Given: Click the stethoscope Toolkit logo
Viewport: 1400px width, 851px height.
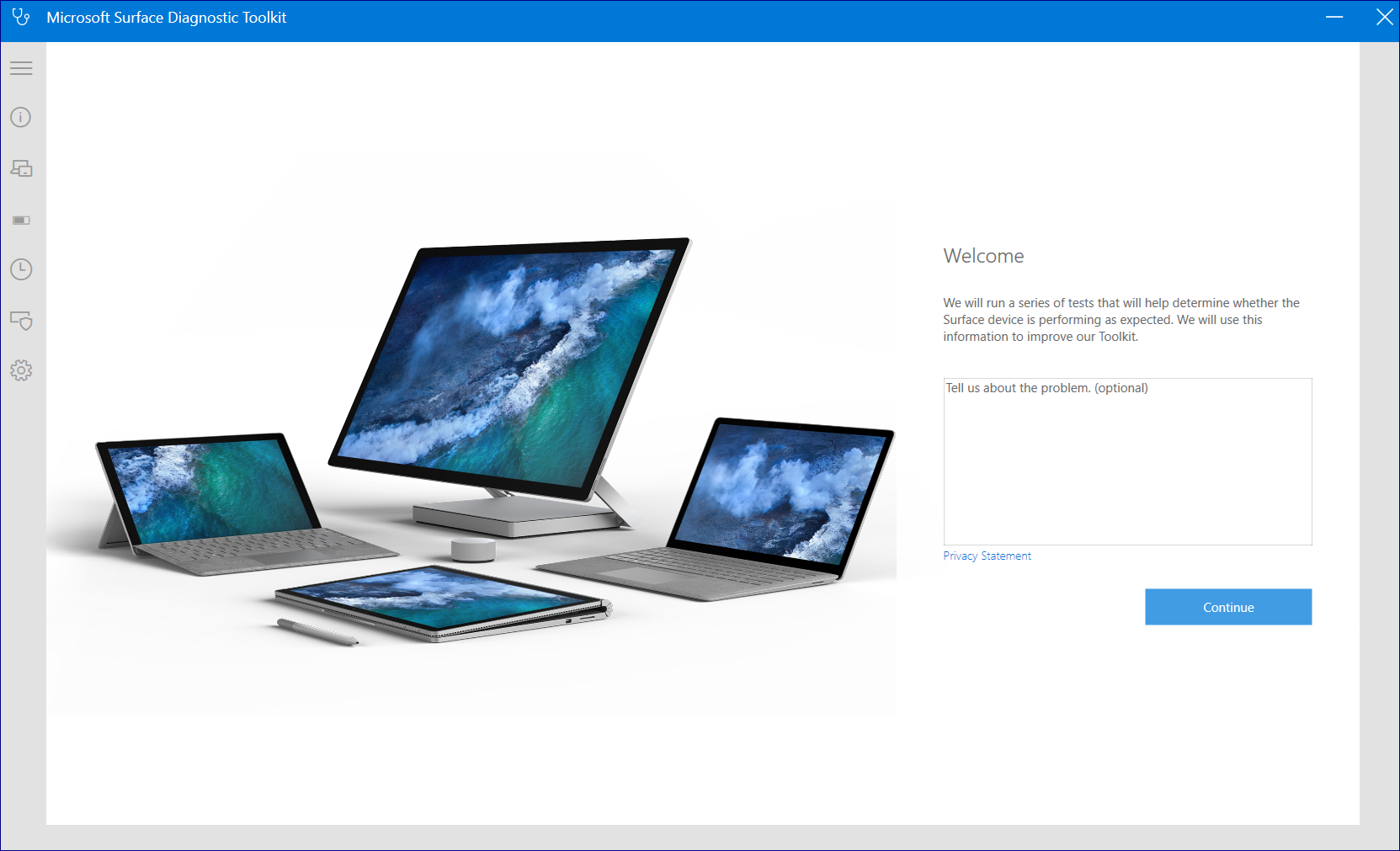Looking at the screenshot, I should click(21, 17).
